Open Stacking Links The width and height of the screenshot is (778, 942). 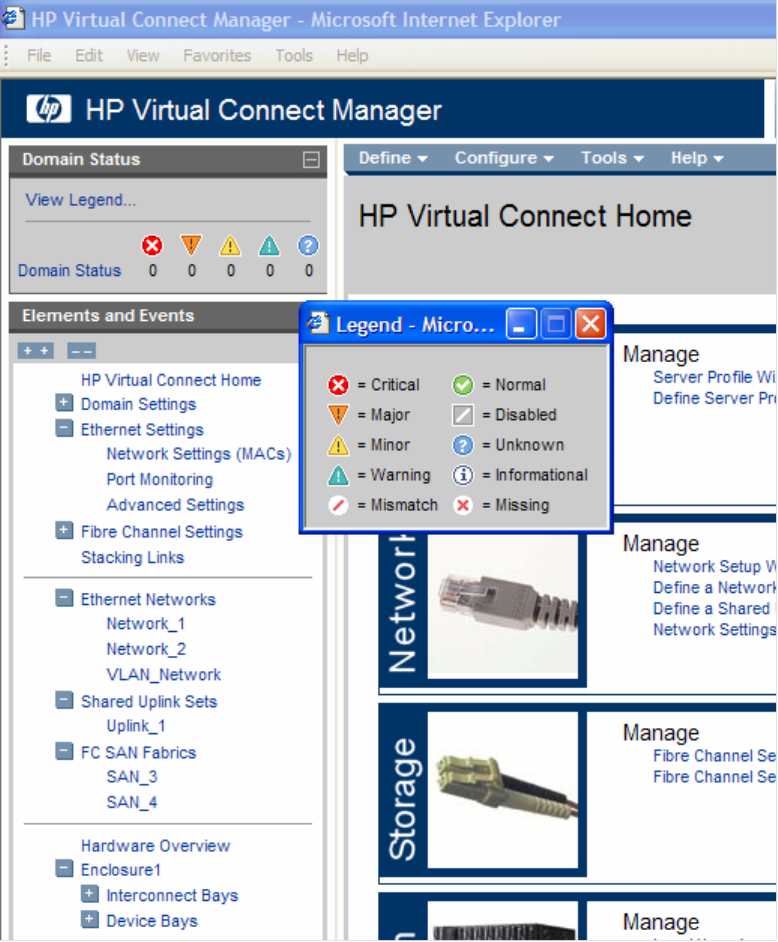(x=133, y=558)
